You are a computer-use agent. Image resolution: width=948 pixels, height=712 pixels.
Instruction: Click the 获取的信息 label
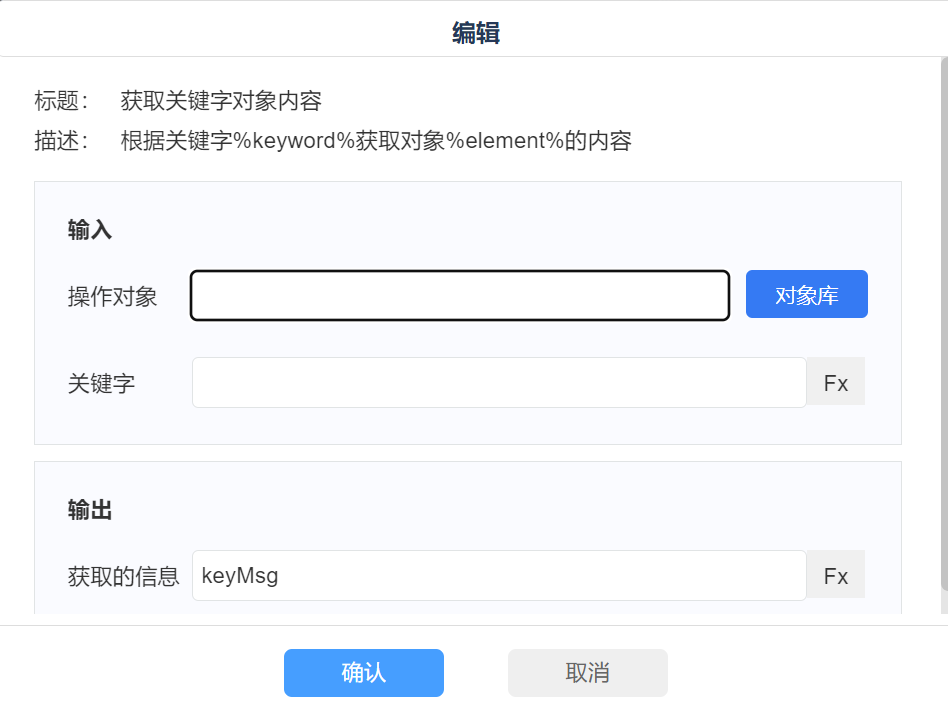123,576
